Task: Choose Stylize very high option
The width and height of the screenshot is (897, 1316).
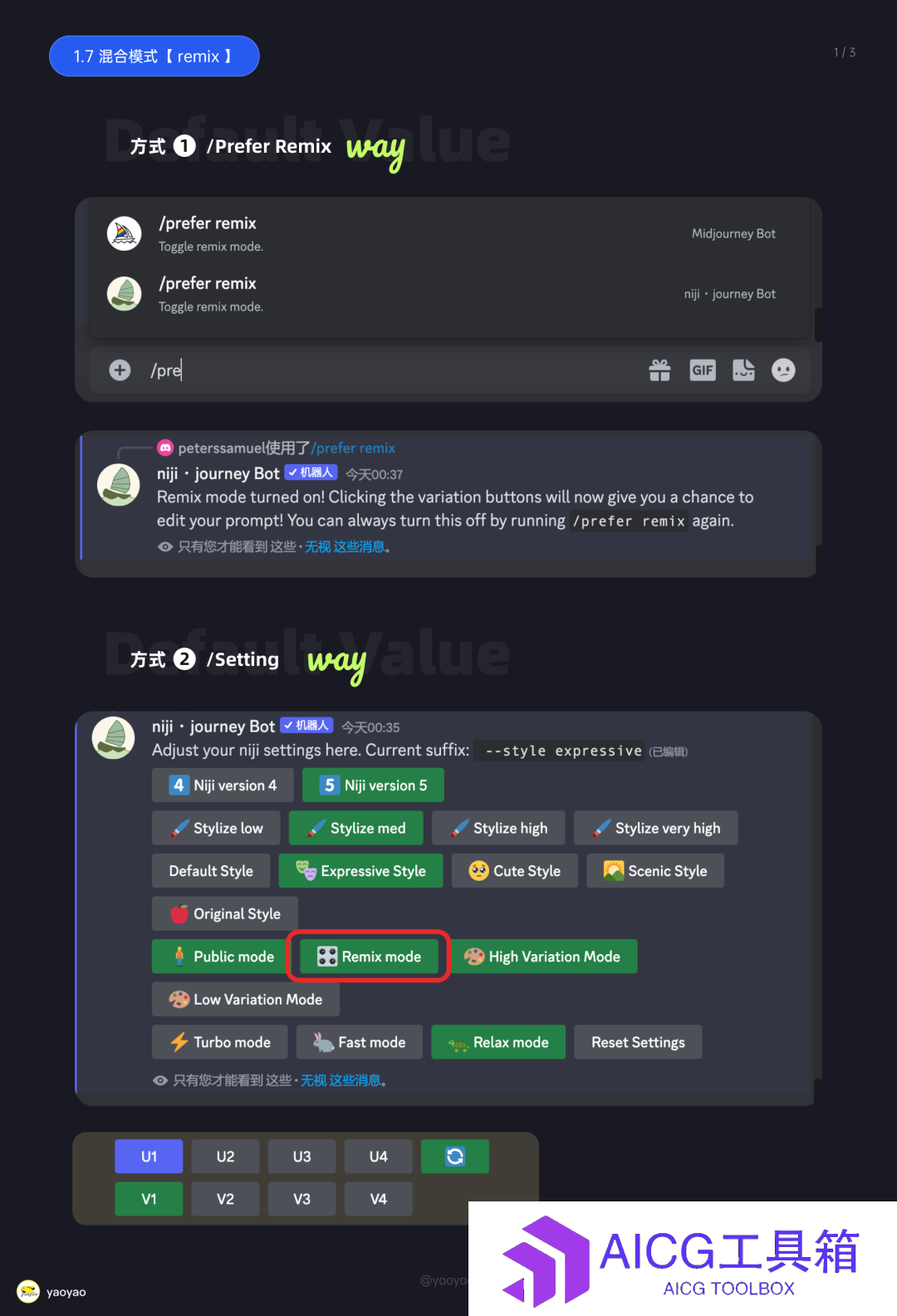Action: pyautogui.click(x=655, y=828)
